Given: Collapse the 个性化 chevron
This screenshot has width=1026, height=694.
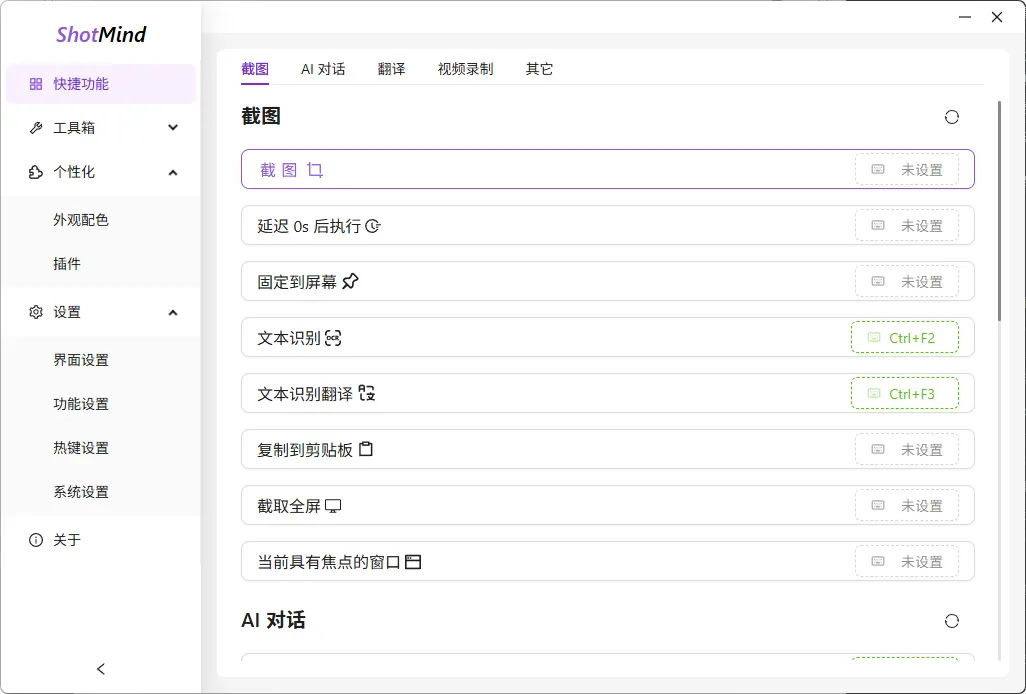Looking at the screenshot, I should click(x=173, y=173).
